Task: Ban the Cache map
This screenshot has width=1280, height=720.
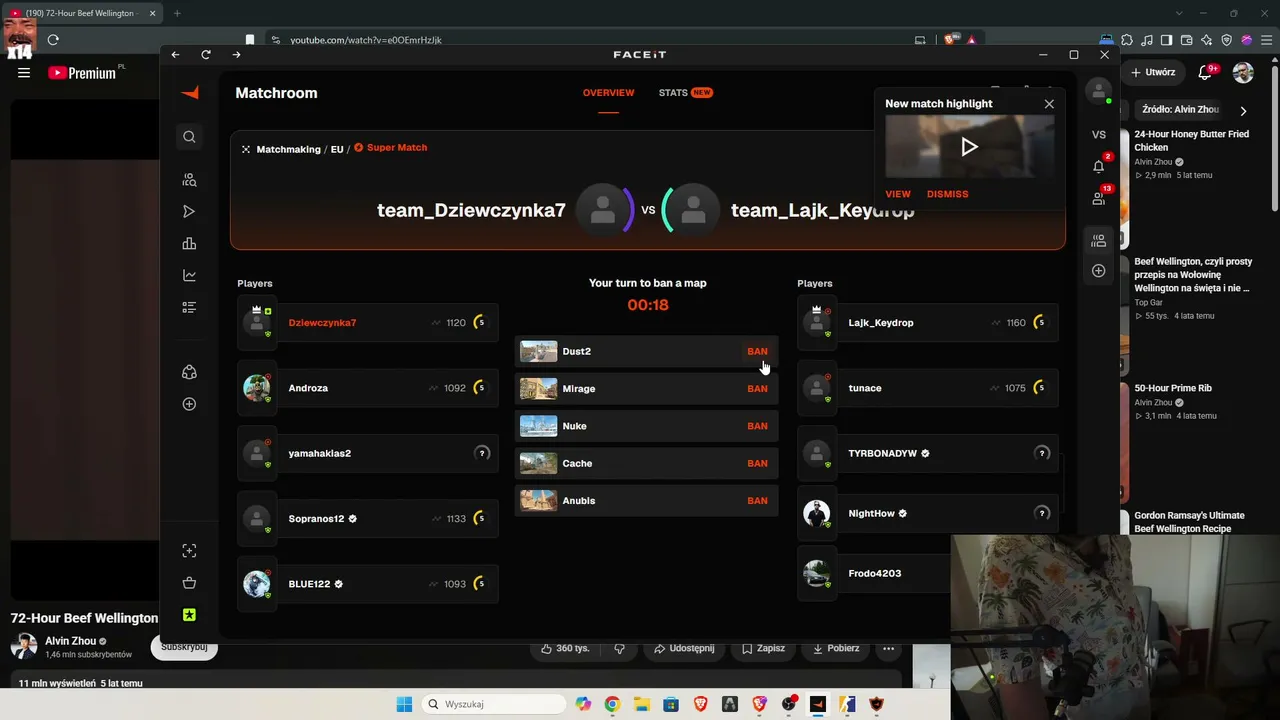Action: (x=757, y=464)
